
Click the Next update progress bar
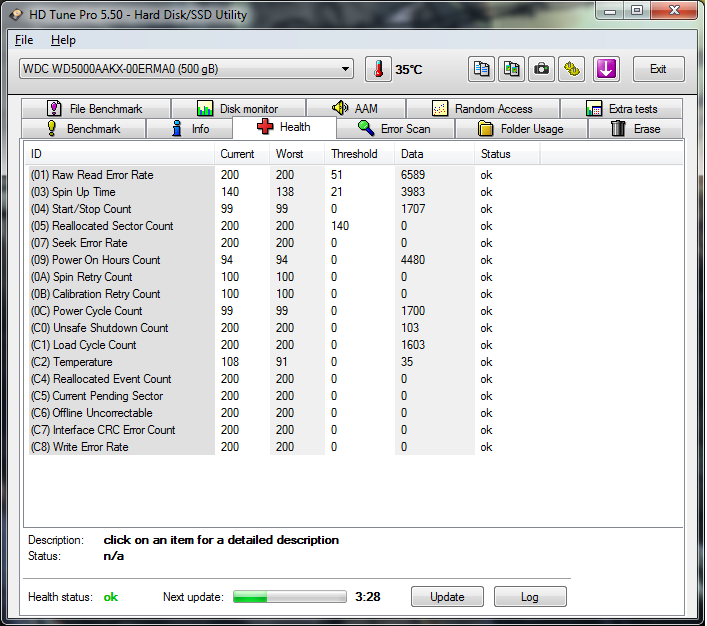click(290, 597)
